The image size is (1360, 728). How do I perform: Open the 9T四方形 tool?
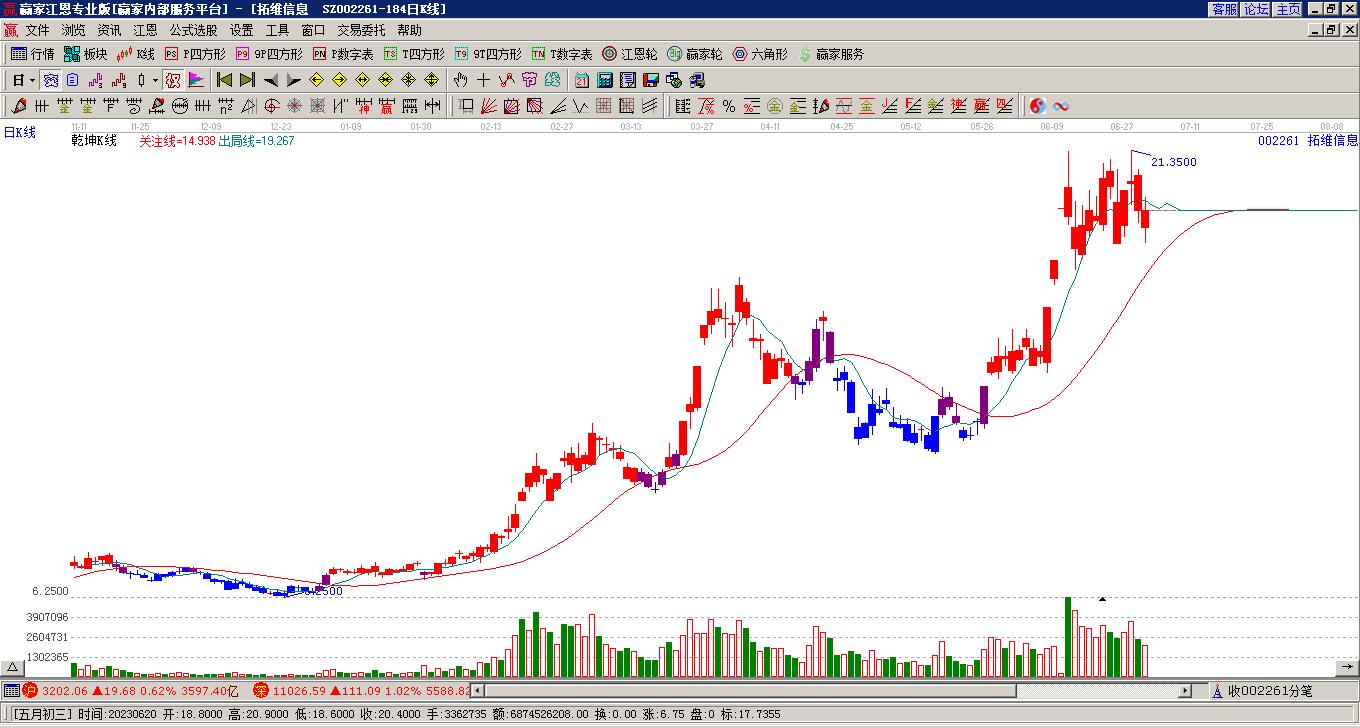[x=488, y=54]
